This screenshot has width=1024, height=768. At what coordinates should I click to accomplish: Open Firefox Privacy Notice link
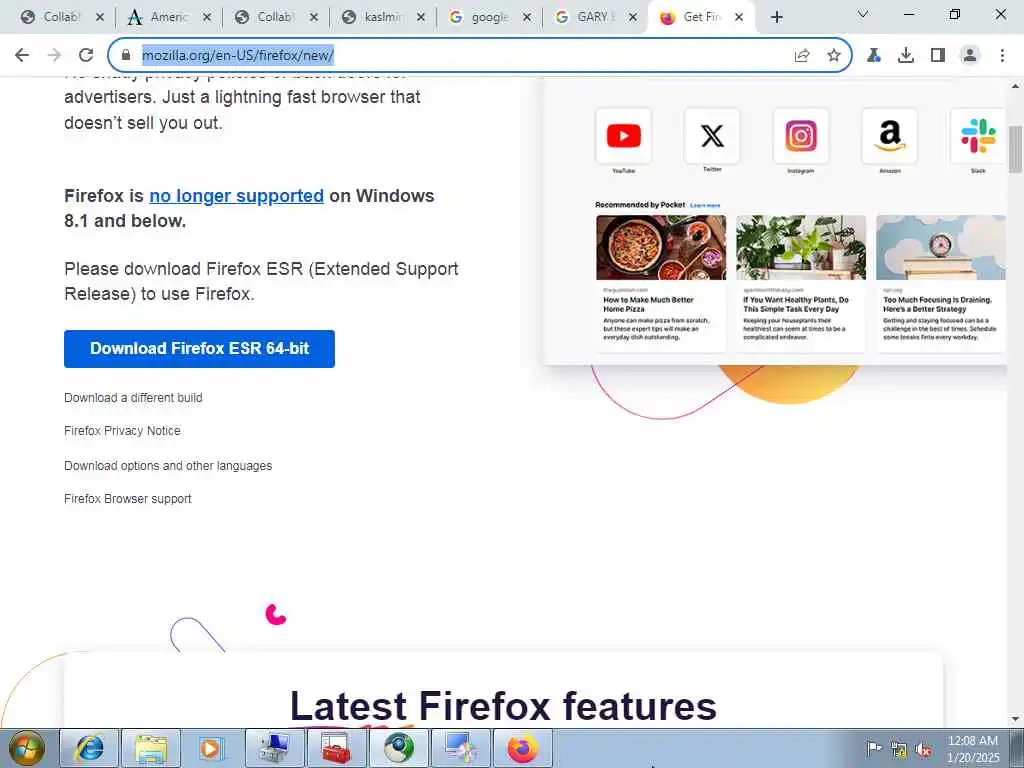[122, 431]
